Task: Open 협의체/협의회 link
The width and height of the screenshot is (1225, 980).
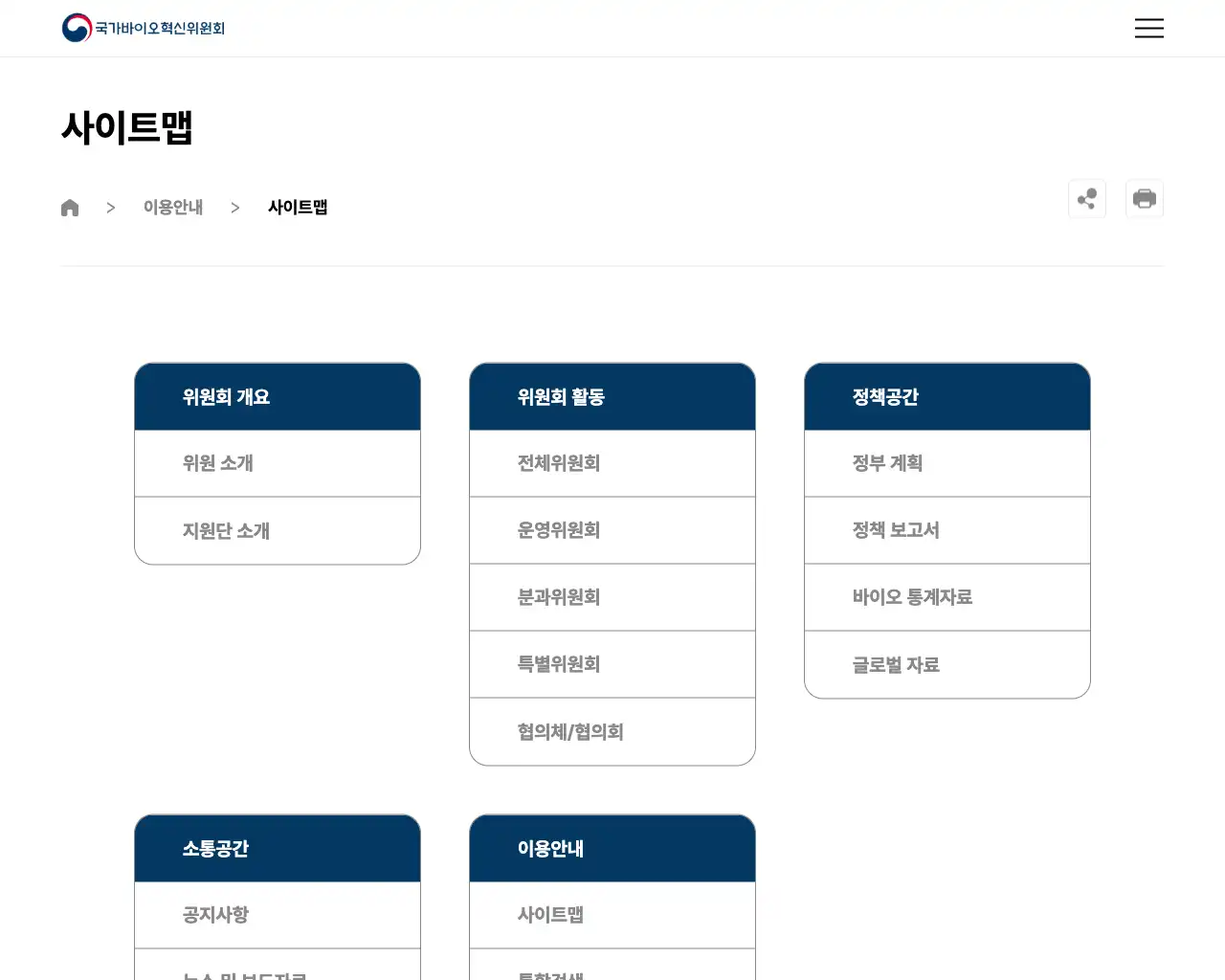Action: pos(612,732)
